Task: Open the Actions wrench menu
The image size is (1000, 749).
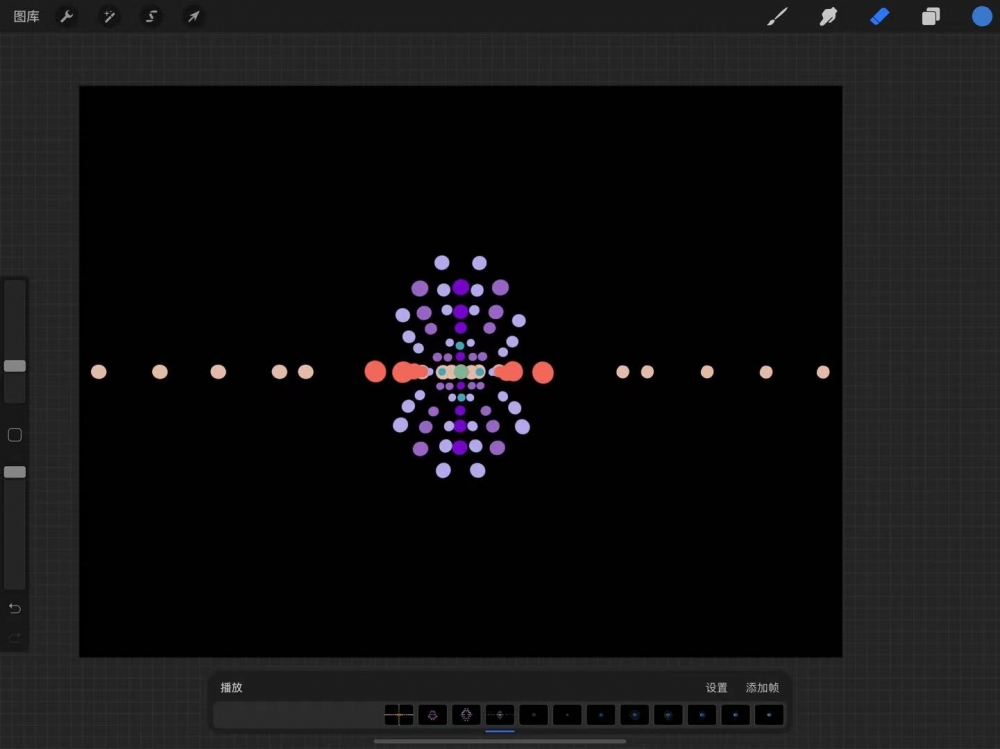Action: tap(67, 17)
